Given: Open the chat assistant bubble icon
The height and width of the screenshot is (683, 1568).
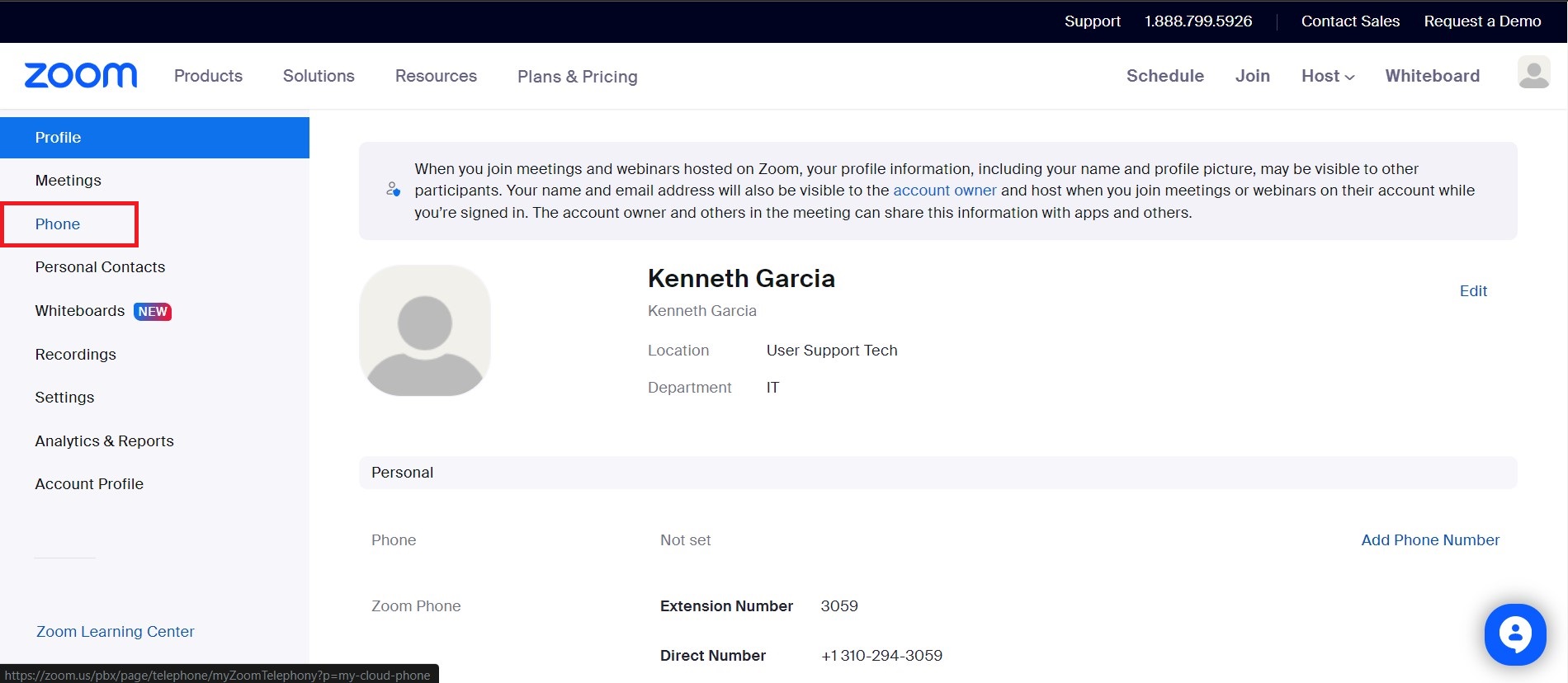Looking at the screenshot, I should [x=1514, y=634].
